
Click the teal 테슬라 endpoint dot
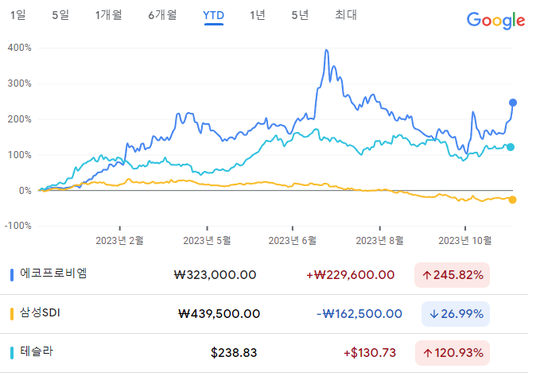[510, 147]
